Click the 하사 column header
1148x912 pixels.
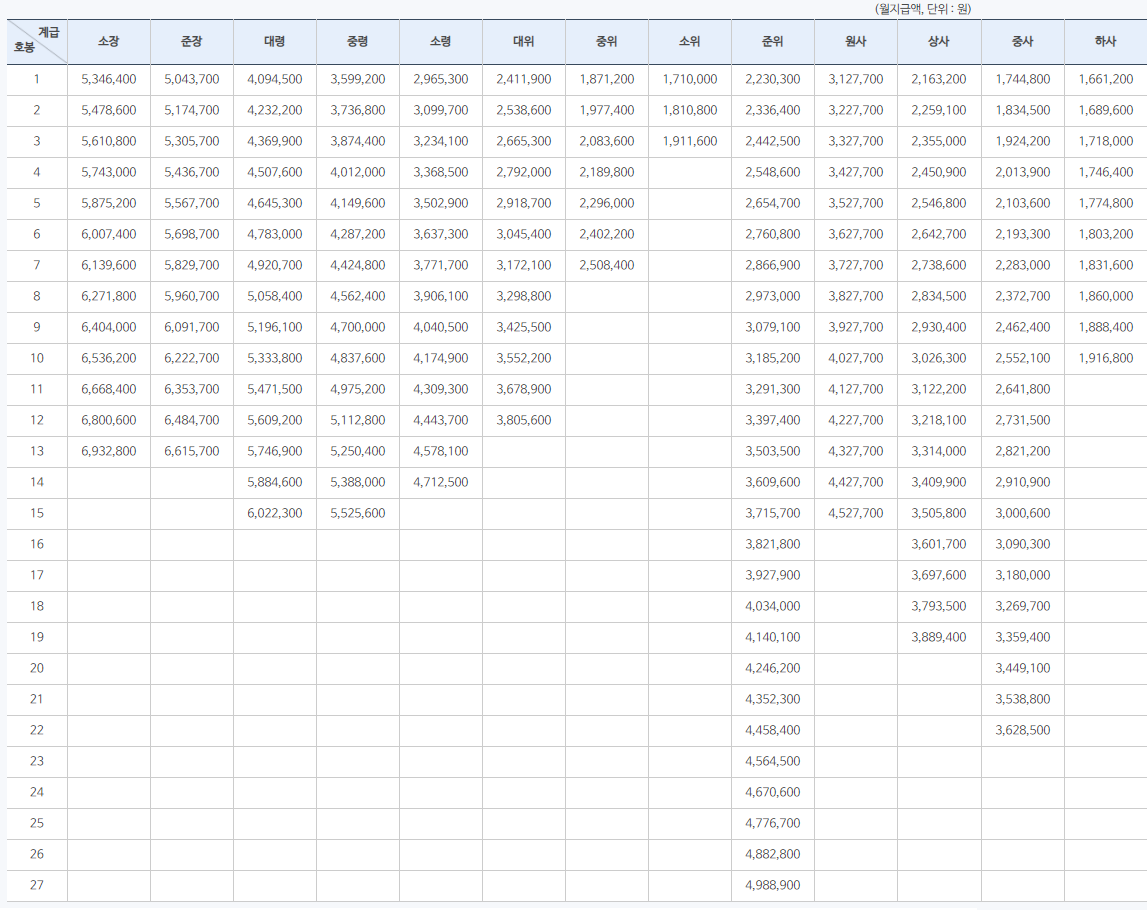[1106, 42]
